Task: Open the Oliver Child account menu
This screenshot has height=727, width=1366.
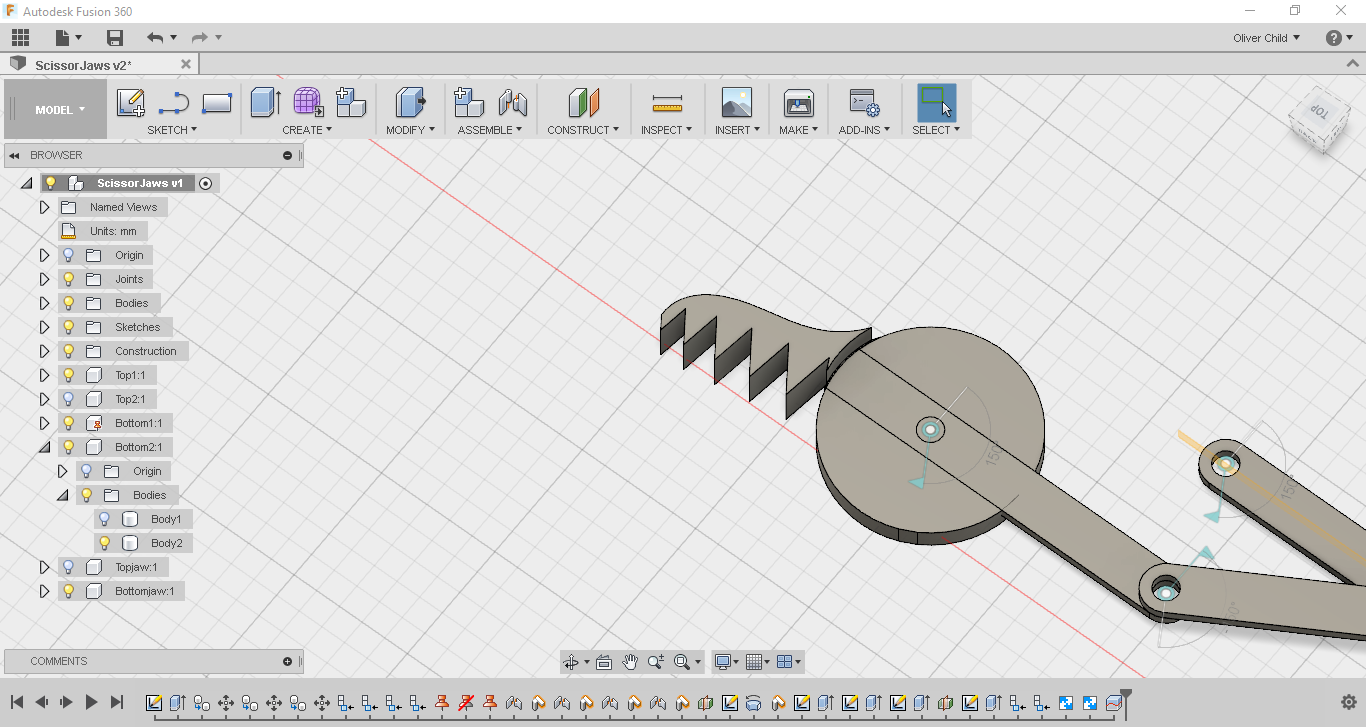Action: pyautogui.click(x=1267, y=38)
